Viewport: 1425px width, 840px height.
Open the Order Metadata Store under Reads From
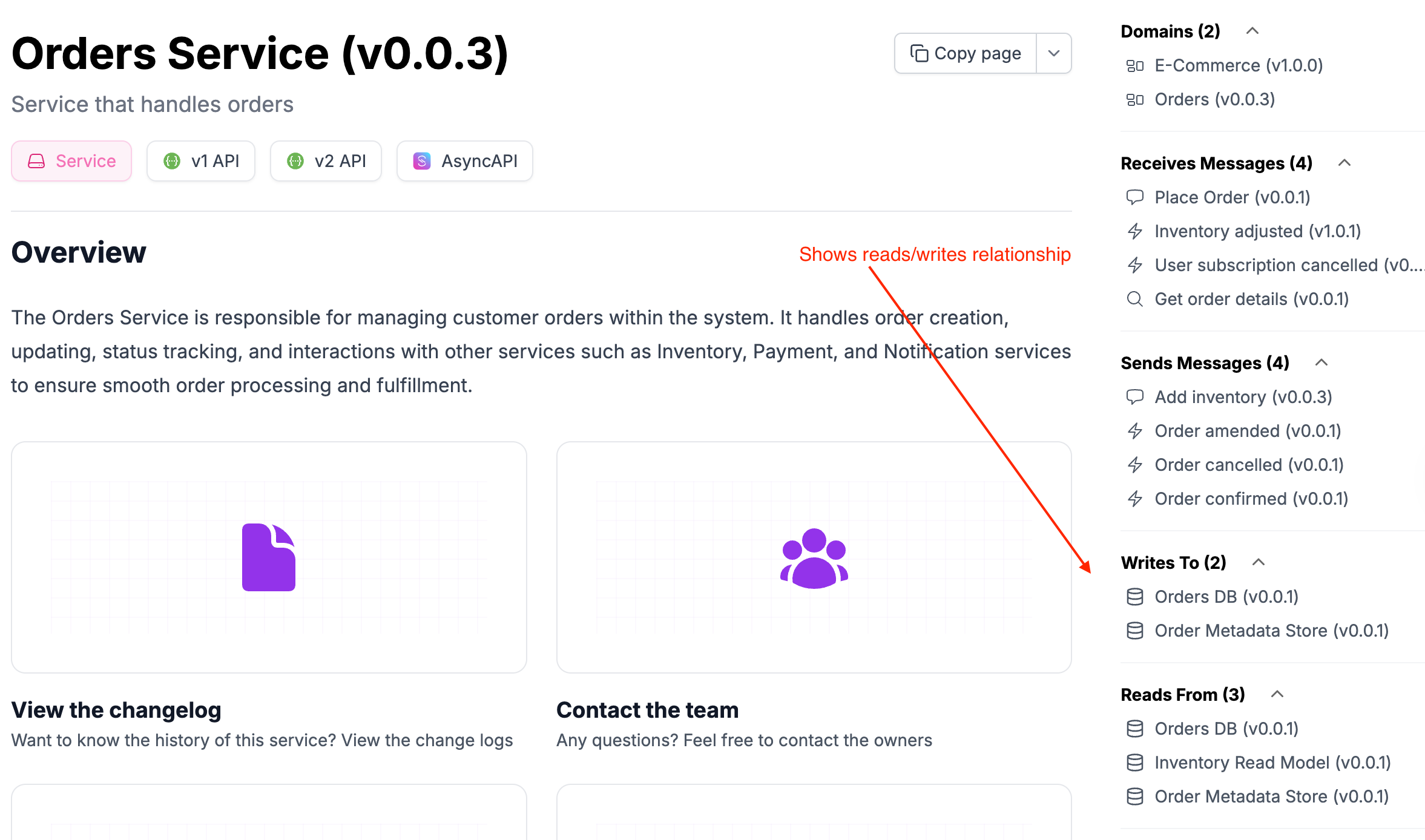click(x=1271, y=796)
